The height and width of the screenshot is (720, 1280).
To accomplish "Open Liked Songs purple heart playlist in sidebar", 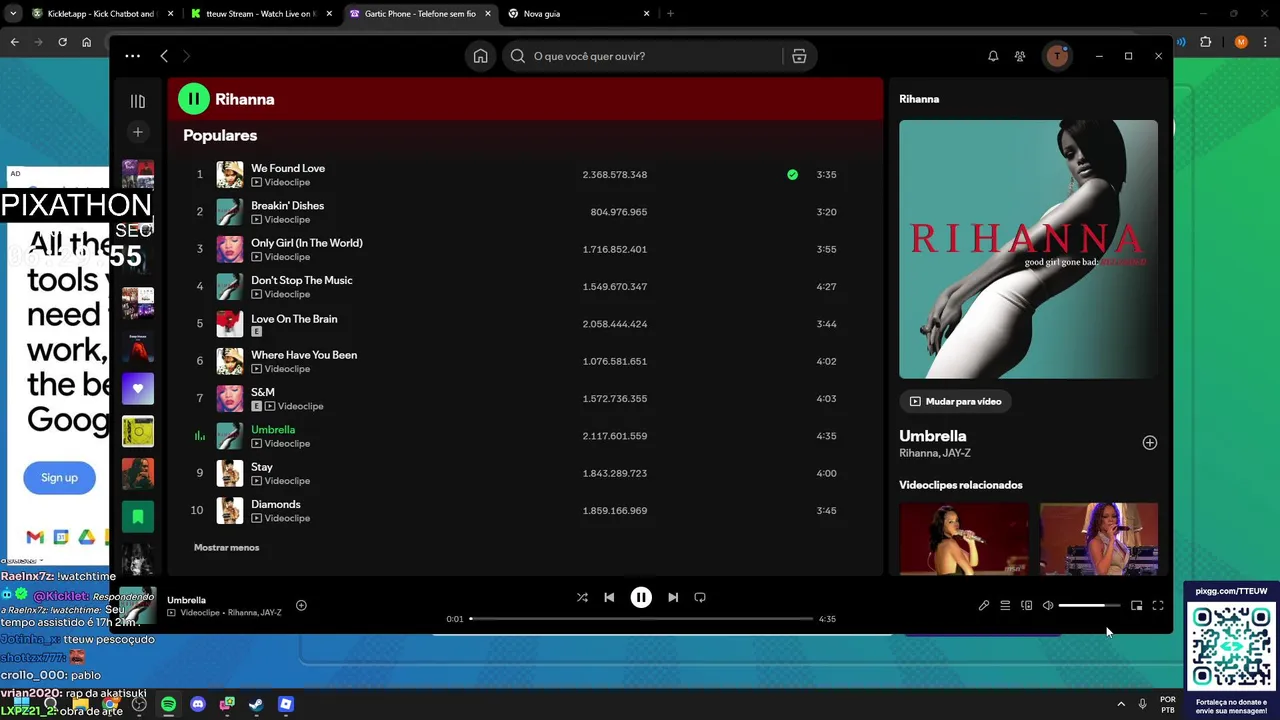I will (138, 389).
